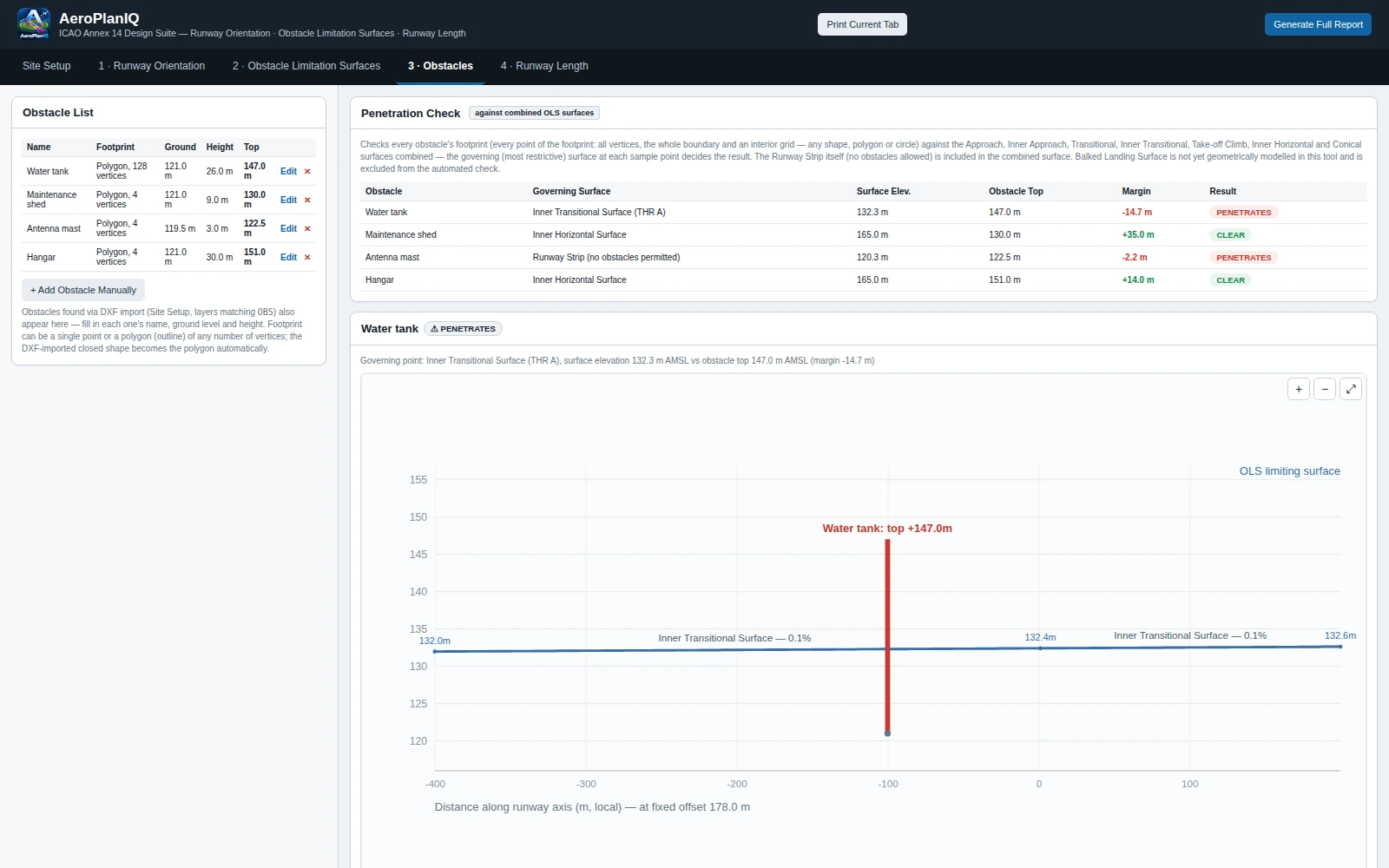This screenshot has width=1389, height=868.
Task: Select Water tank row in Penetration Check
Action: point(863,213)
